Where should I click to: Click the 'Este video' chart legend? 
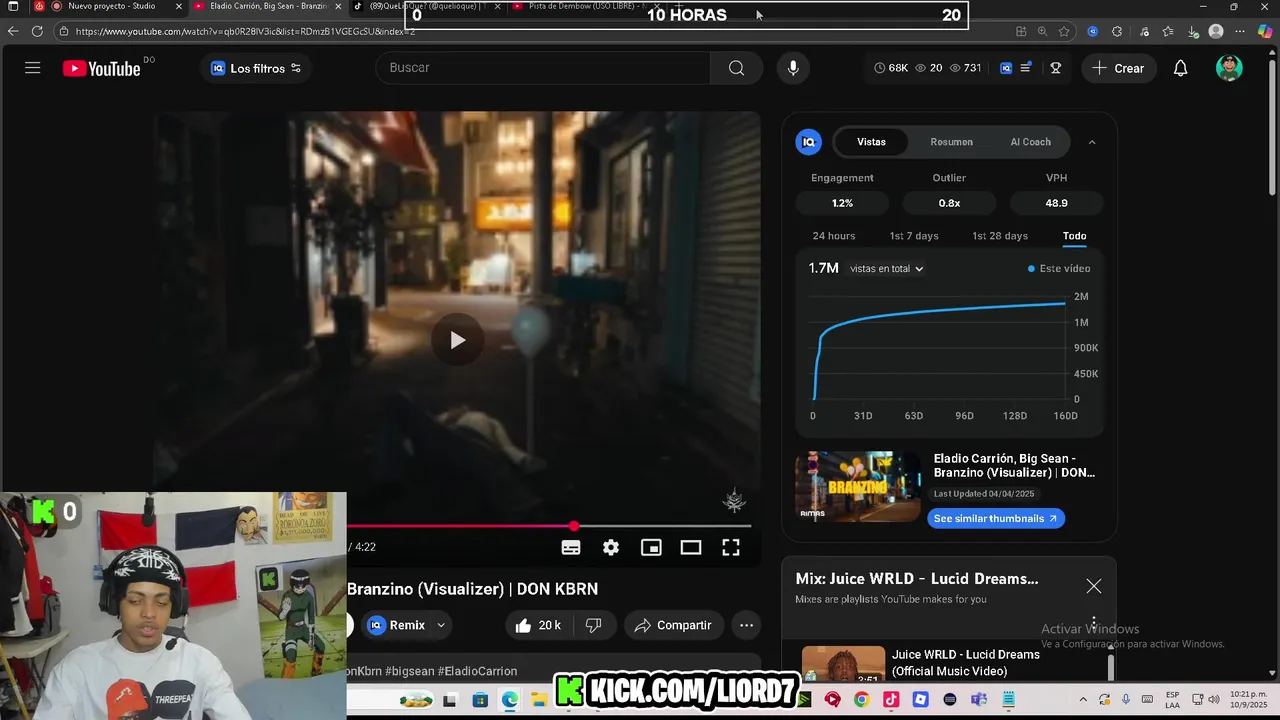click(1059, 268)
